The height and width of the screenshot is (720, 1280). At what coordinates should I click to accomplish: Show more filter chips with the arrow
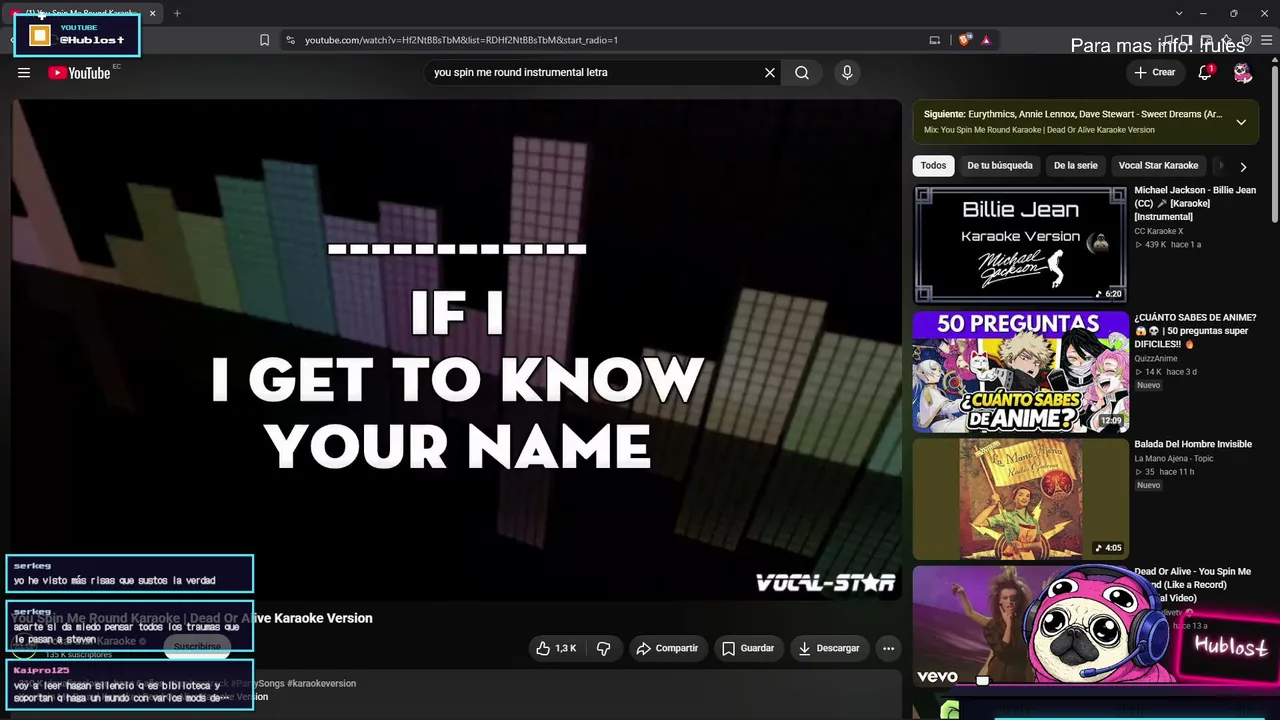(1243, 167)
